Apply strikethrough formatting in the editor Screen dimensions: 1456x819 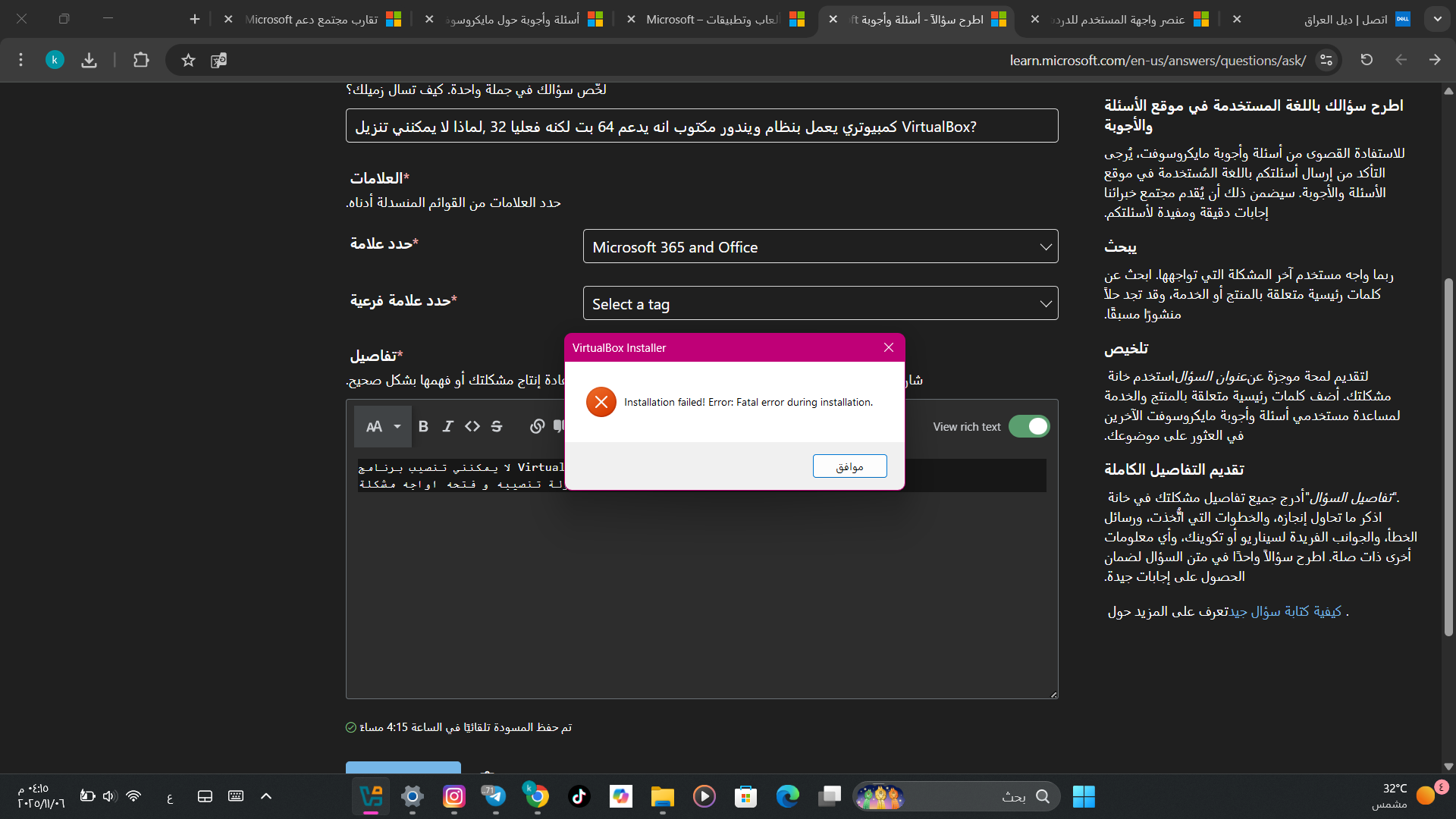pyautogui.click(x=497, y=426)
